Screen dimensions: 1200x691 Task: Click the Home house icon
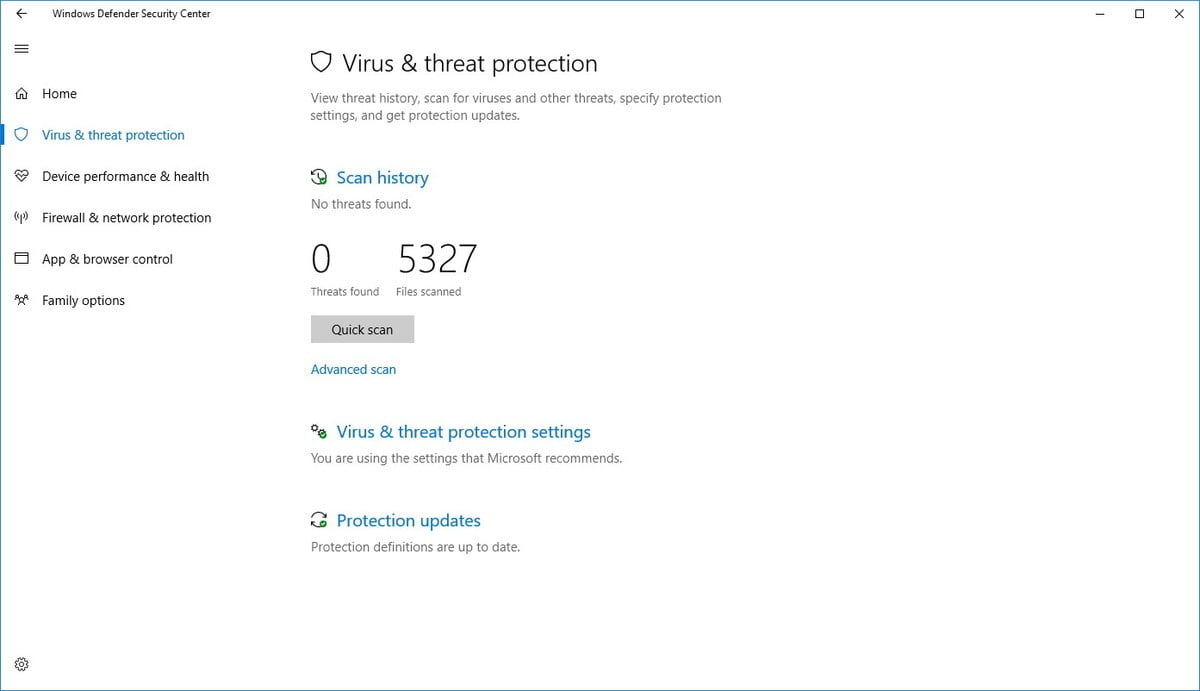[x=22, y=94]
